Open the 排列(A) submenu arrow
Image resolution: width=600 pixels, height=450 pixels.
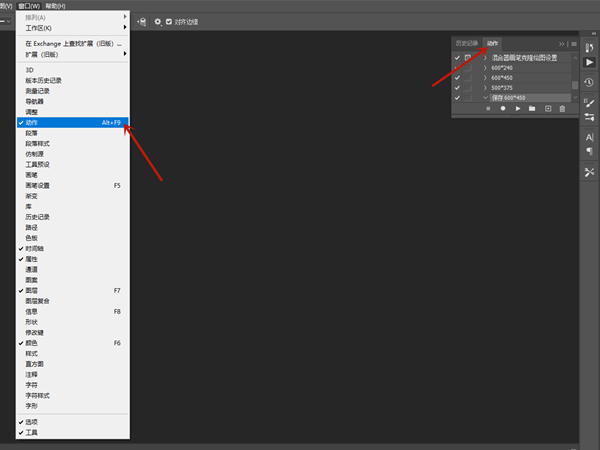point(125,16)
